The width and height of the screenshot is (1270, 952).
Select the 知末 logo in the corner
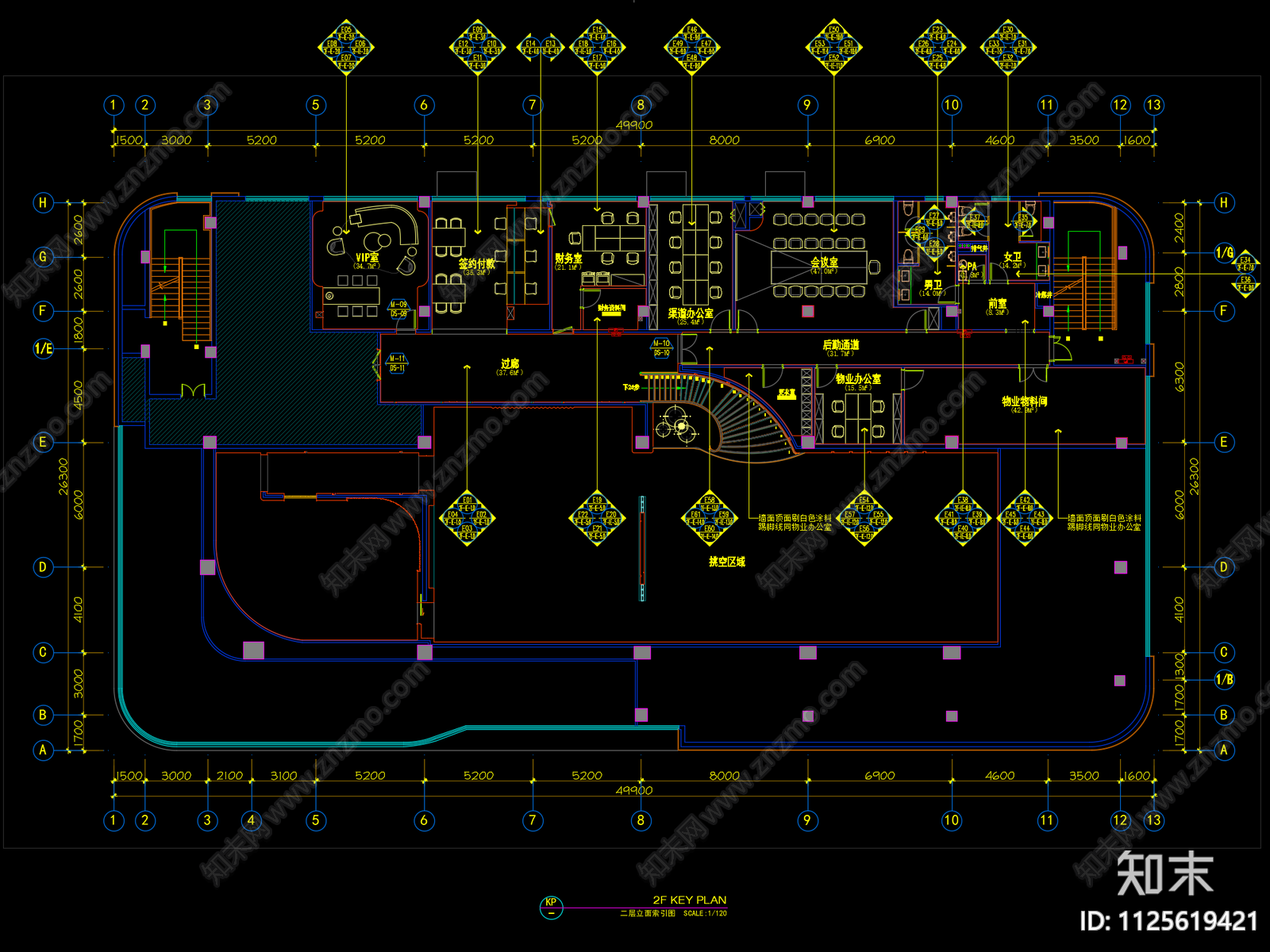point(1165,873)
